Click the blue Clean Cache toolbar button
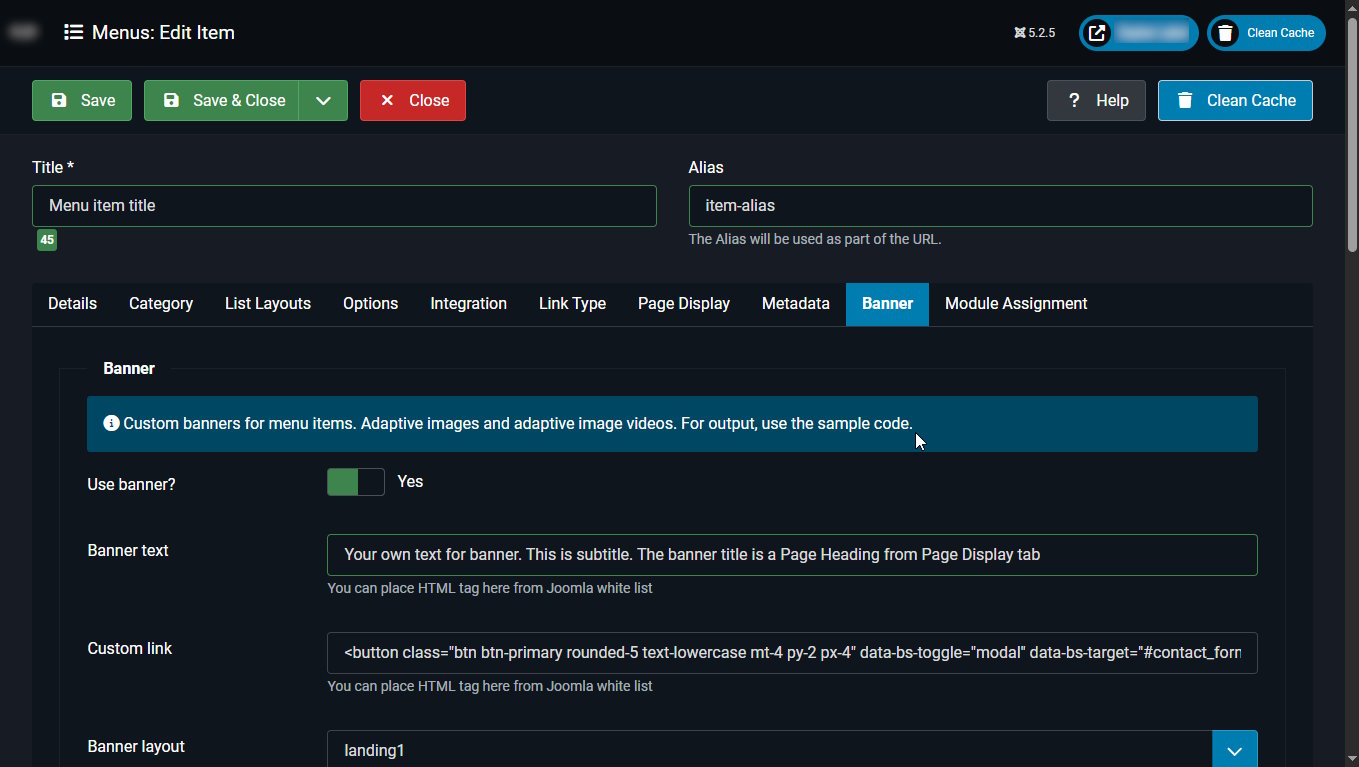The width and height of the screenshot is (1359, 767). coord(1235,100)
